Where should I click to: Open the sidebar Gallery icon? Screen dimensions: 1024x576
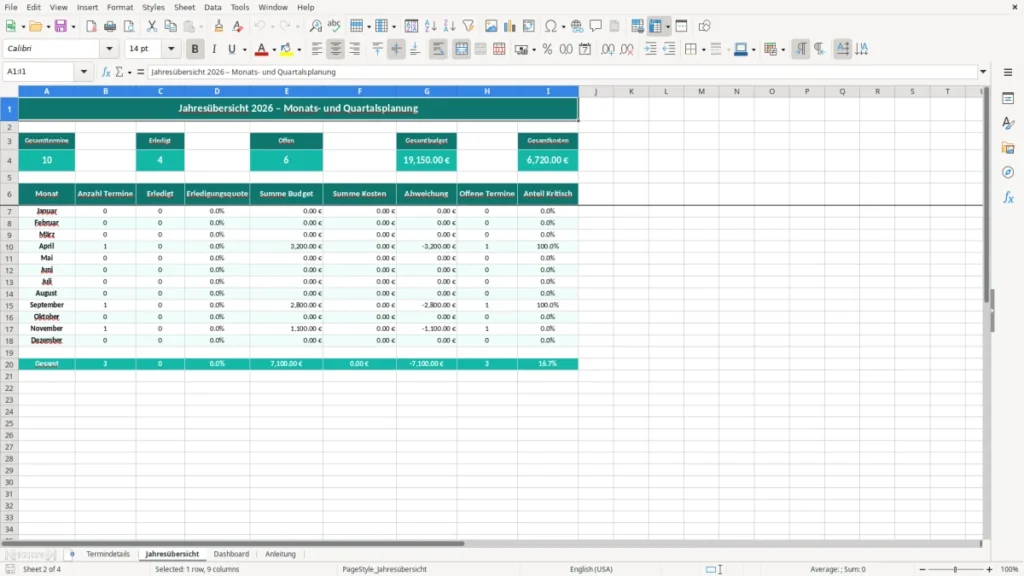pyautogui.click(x=1008, y=148)
